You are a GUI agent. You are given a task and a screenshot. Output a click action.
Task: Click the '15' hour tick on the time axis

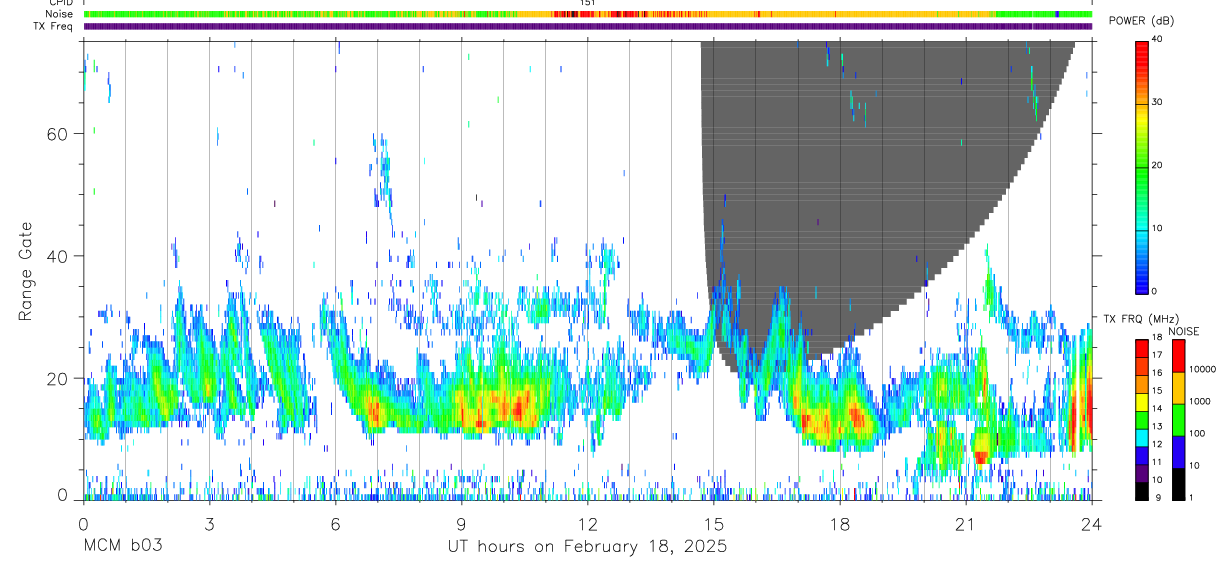click(714, 523)
